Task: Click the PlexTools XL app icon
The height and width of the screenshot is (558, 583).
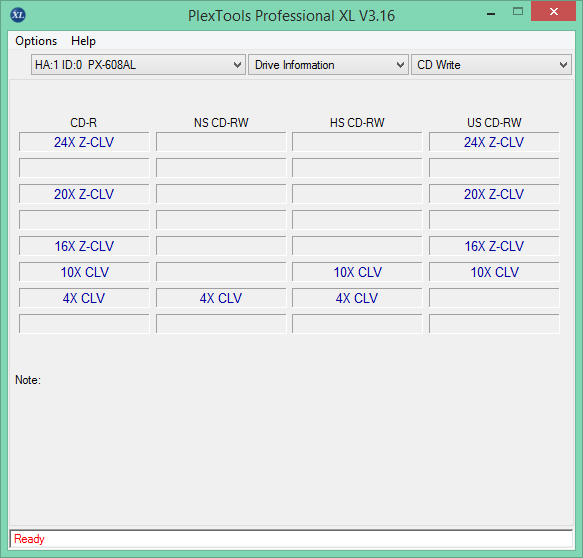Action: point(18,15)
